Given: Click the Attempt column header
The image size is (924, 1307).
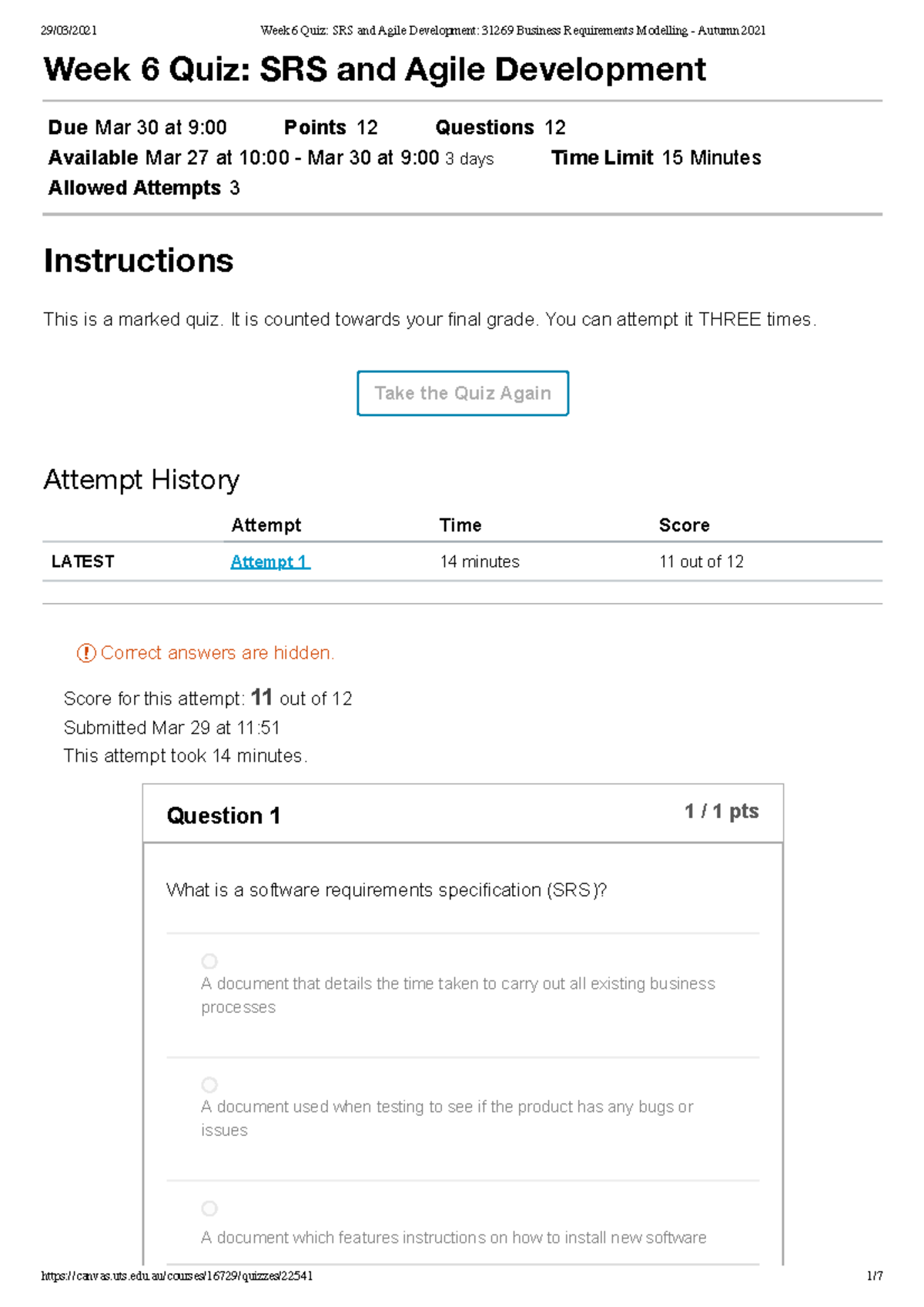Looking at the screenshot, I should 266,524.
